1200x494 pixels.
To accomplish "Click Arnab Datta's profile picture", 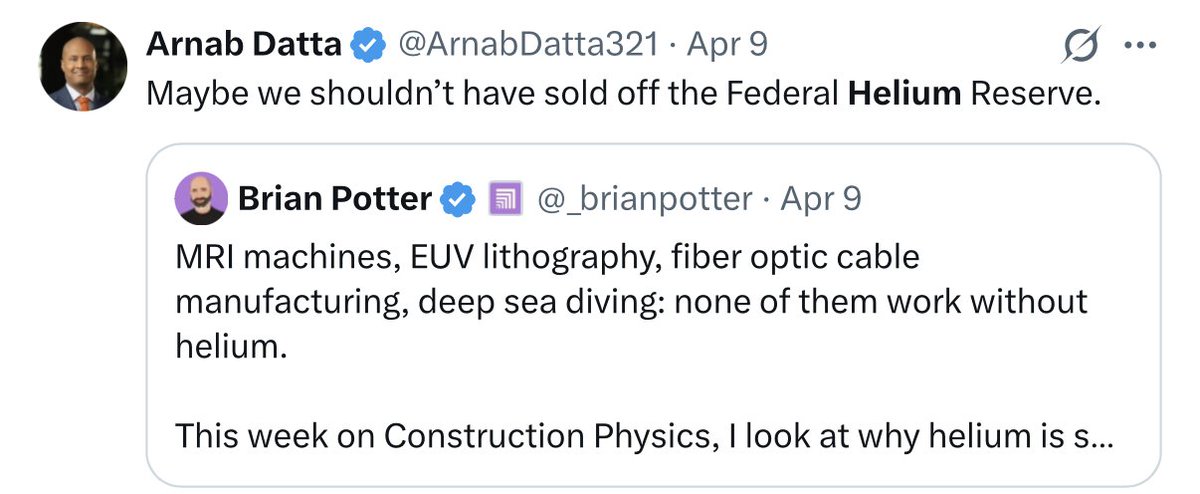I will coord(84,67).
